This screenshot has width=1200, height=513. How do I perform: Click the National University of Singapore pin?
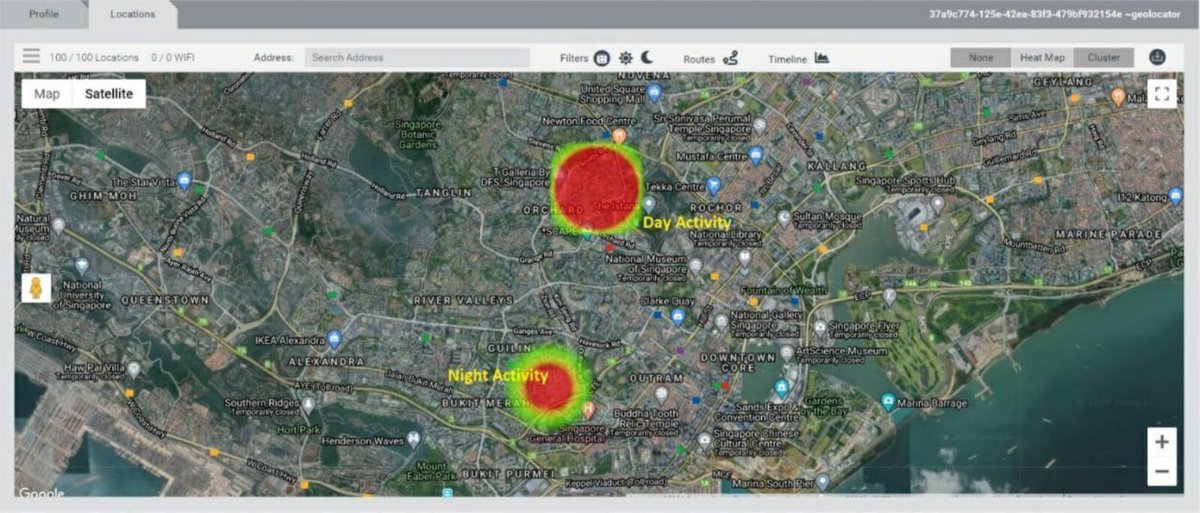click(x=82, y=268)
